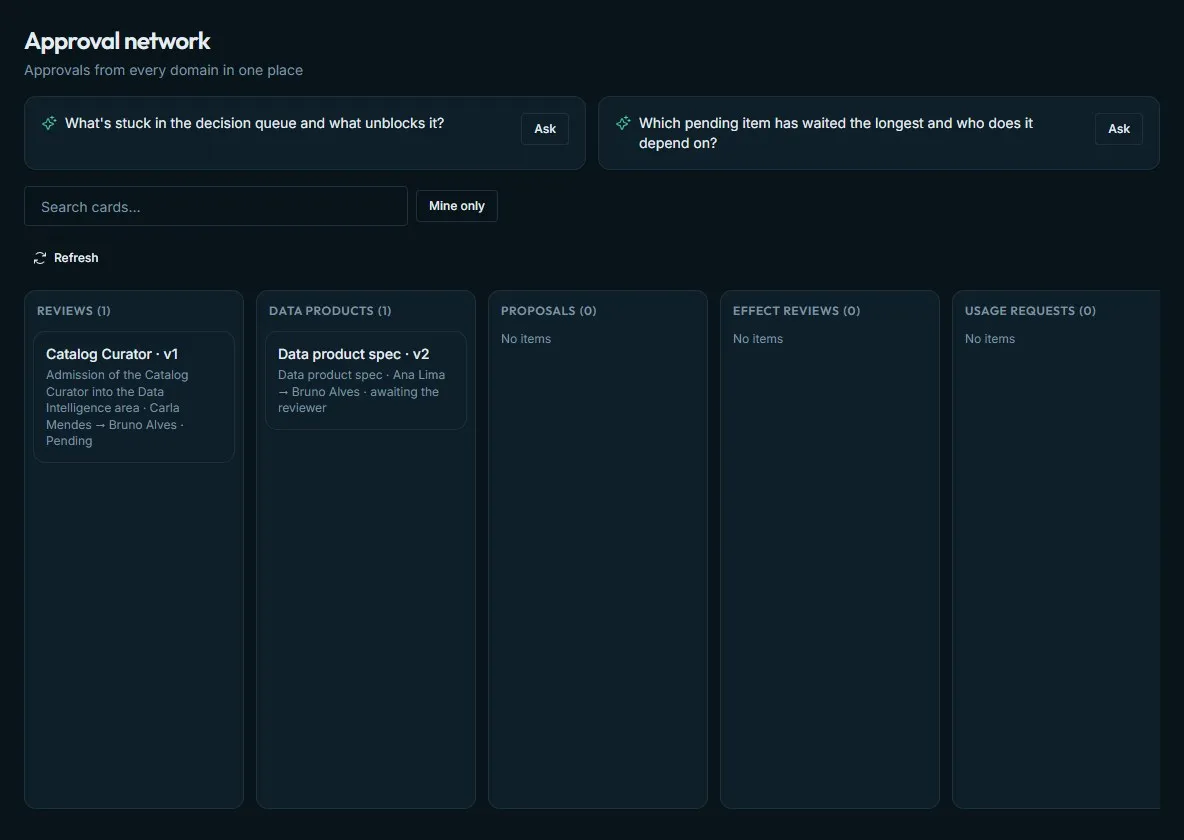Toggle the Mine only filter
This screenshot has height=840, width=1184.
(x=457, y=206)
